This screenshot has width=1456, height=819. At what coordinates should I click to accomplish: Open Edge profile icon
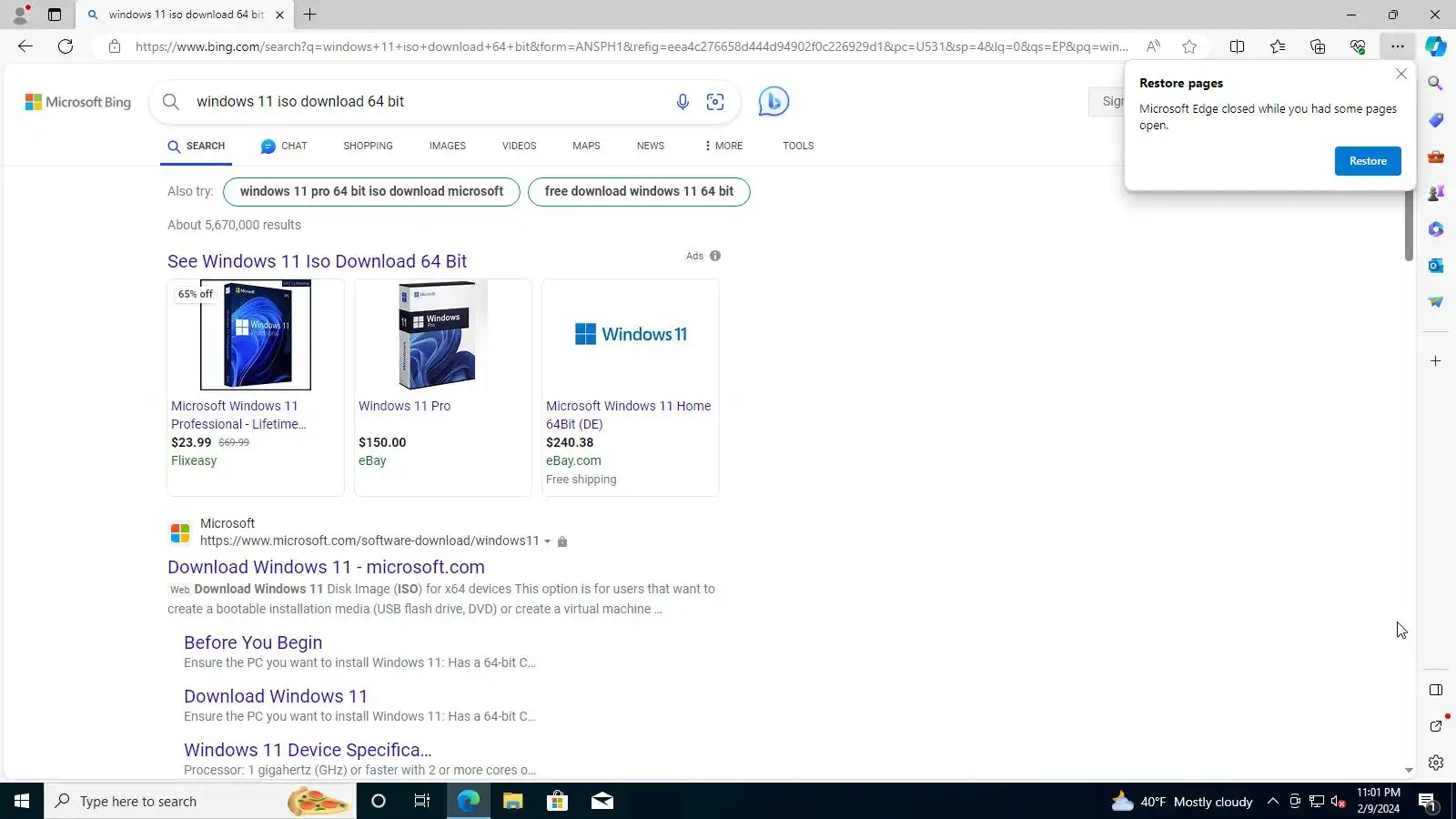pos(20,15)
